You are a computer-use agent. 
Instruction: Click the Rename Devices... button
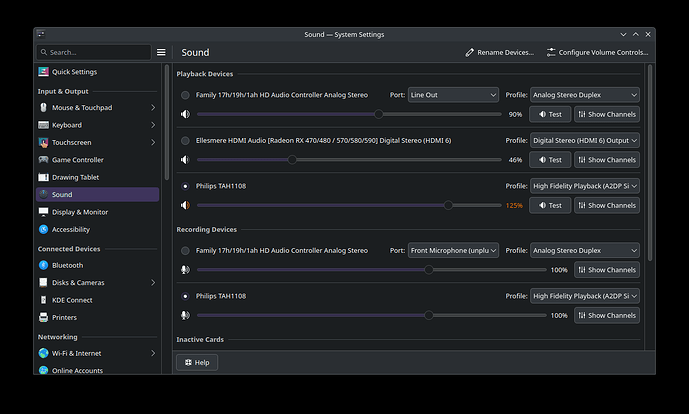point(500,53)
